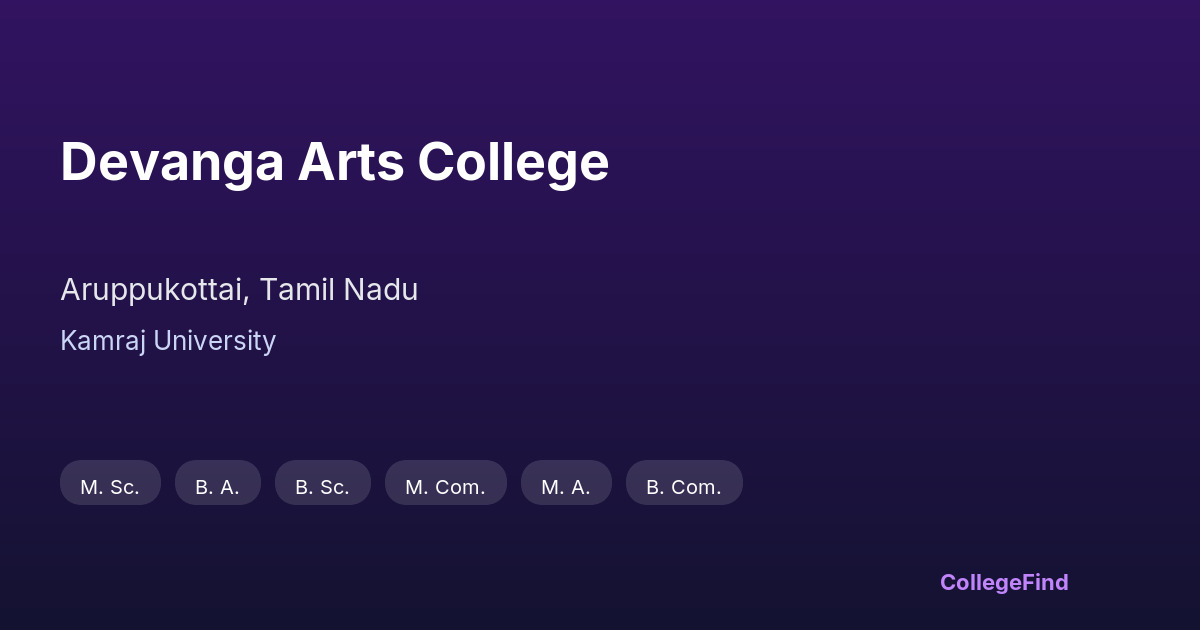This screenshot has height=630, width=1200.
Task: Click the Find part of CollegeFind
Action: click(x=1046, y=582)
